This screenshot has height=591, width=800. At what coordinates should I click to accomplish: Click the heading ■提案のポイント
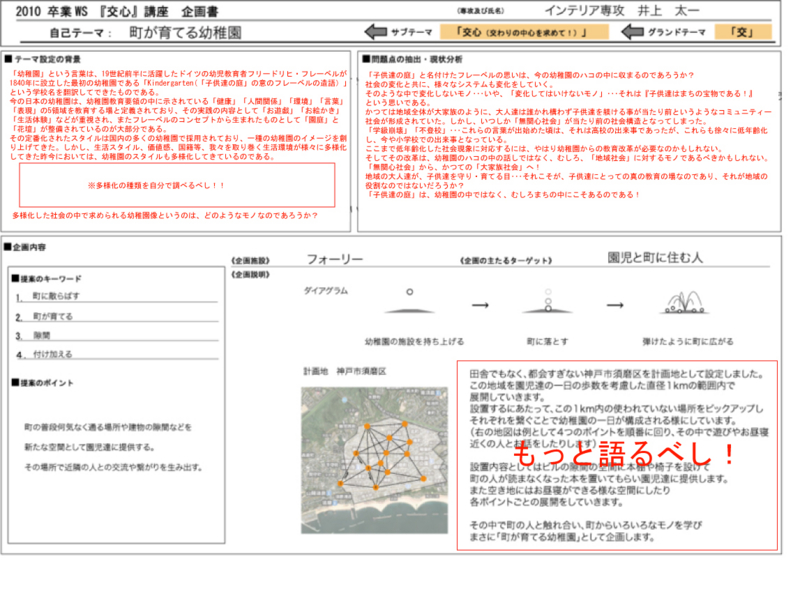click(43, 383)
